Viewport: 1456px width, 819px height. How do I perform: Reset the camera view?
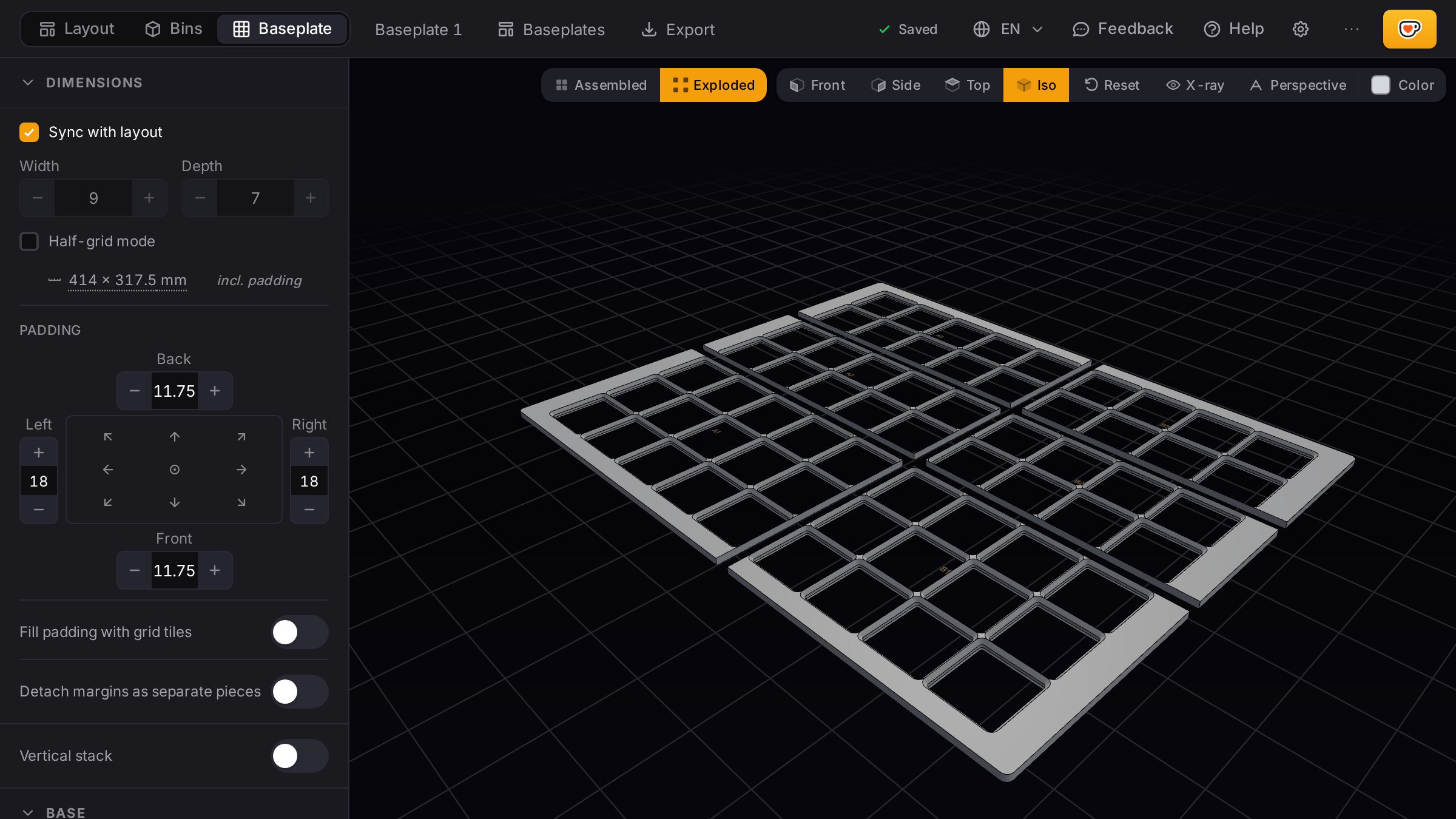(1111, 85)
